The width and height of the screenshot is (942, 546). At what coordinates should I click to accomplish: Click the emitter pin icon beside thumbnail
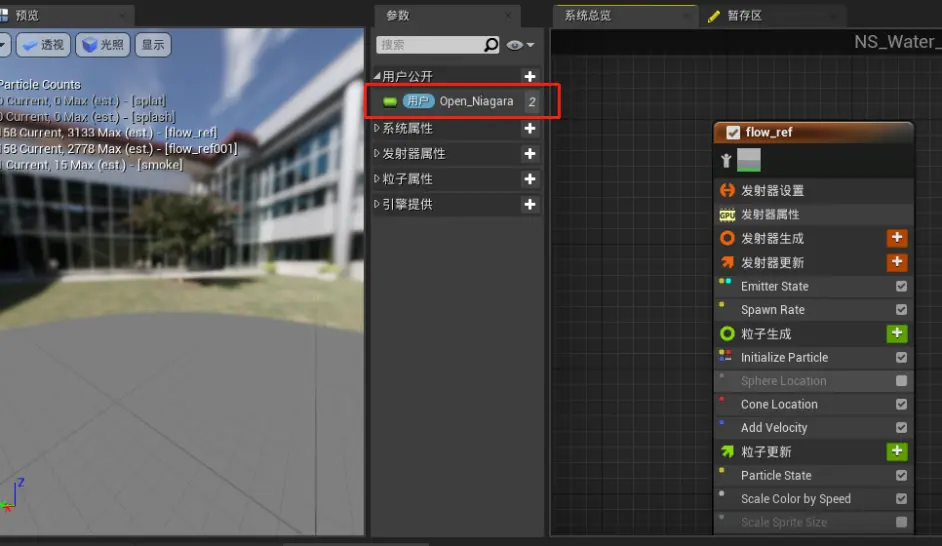(x=726, y=160)
